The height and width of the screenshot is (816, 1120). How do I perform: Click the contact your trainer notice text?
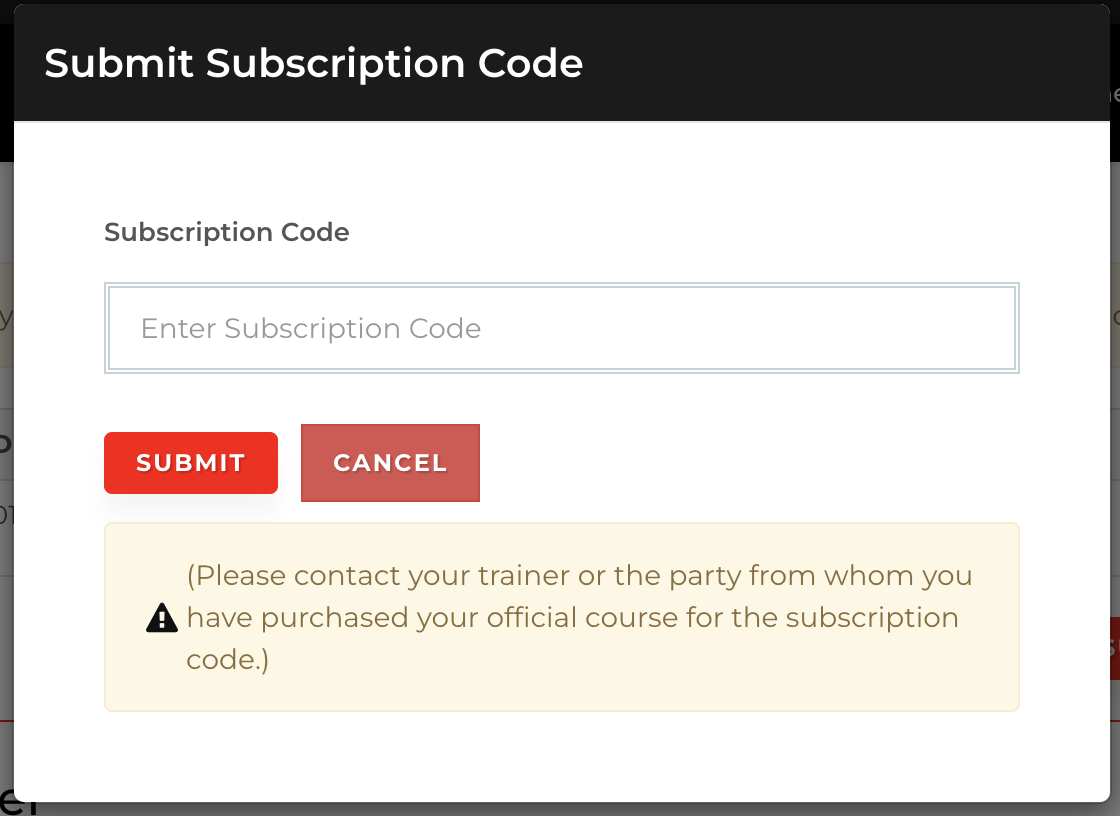pos(579,617)
